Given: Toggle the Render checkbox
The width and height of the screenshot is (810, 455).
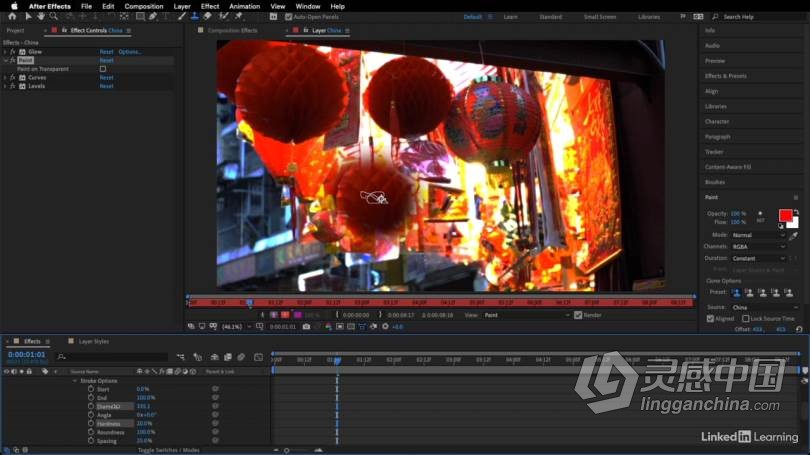Looking at the screenshot, I should pos(578,315).
